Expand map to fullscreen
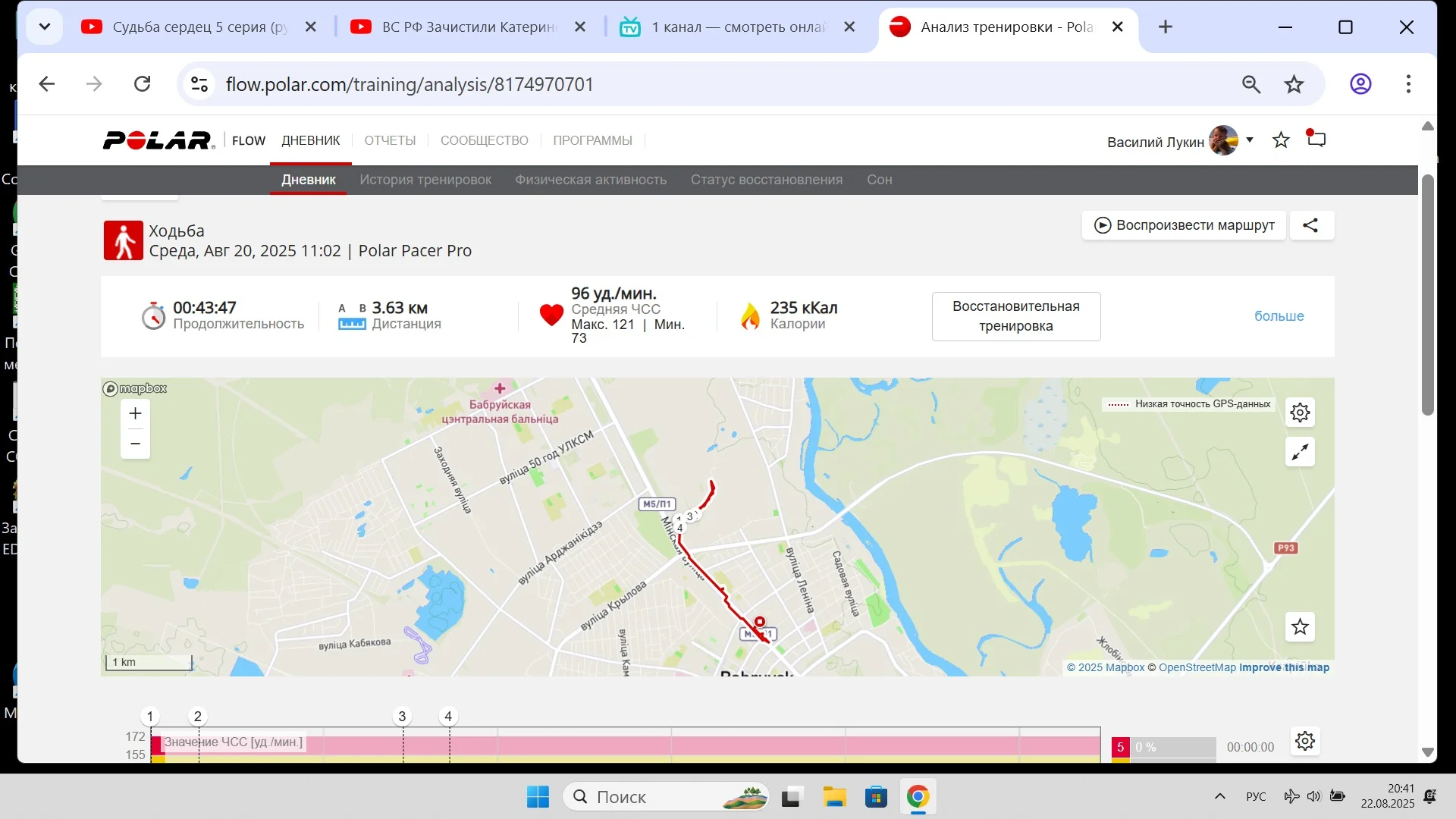Screen dimensions: 1456x819 1300,452
